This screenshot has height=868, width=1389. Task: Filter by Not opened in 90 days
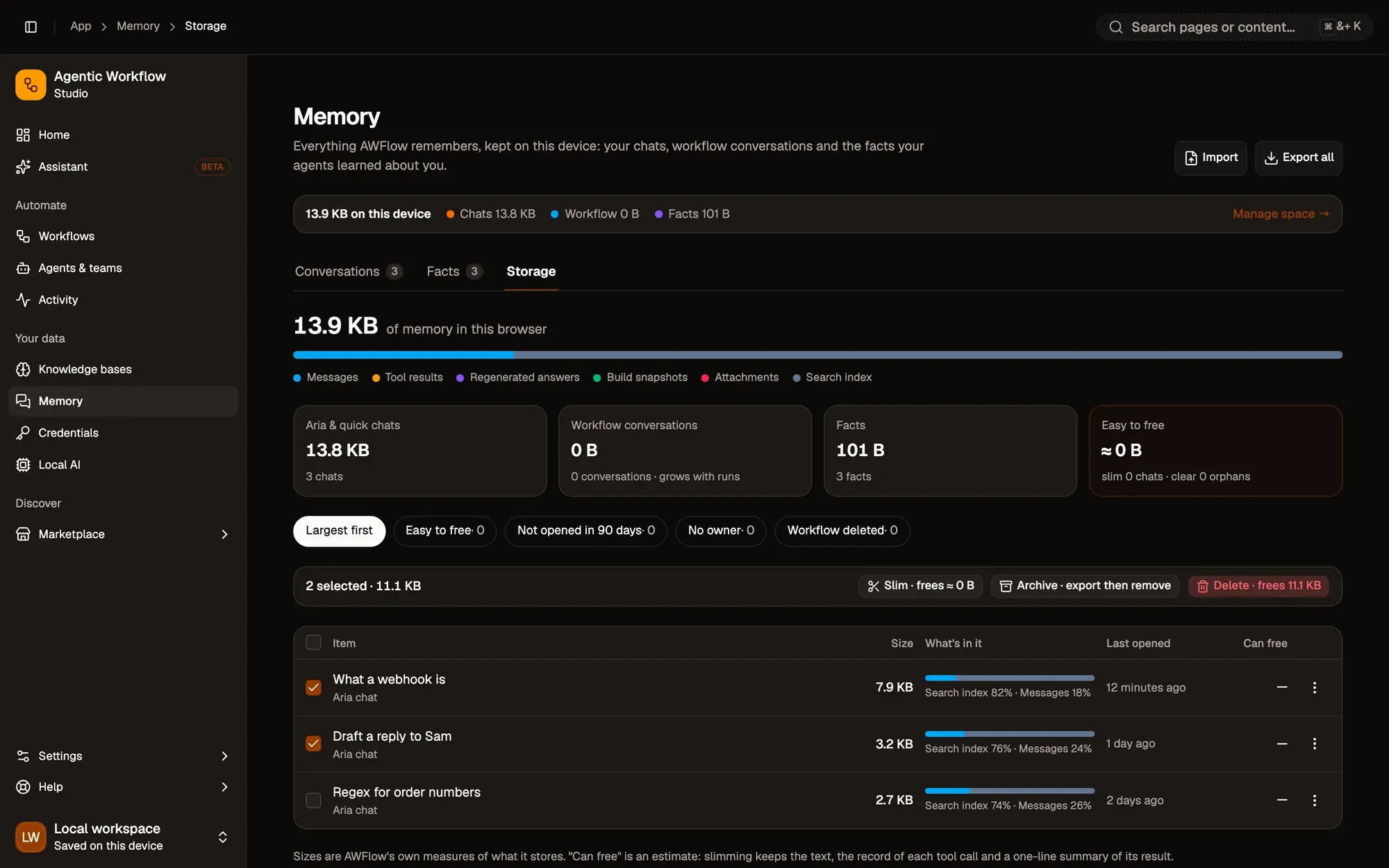click(x=585, y=531)
